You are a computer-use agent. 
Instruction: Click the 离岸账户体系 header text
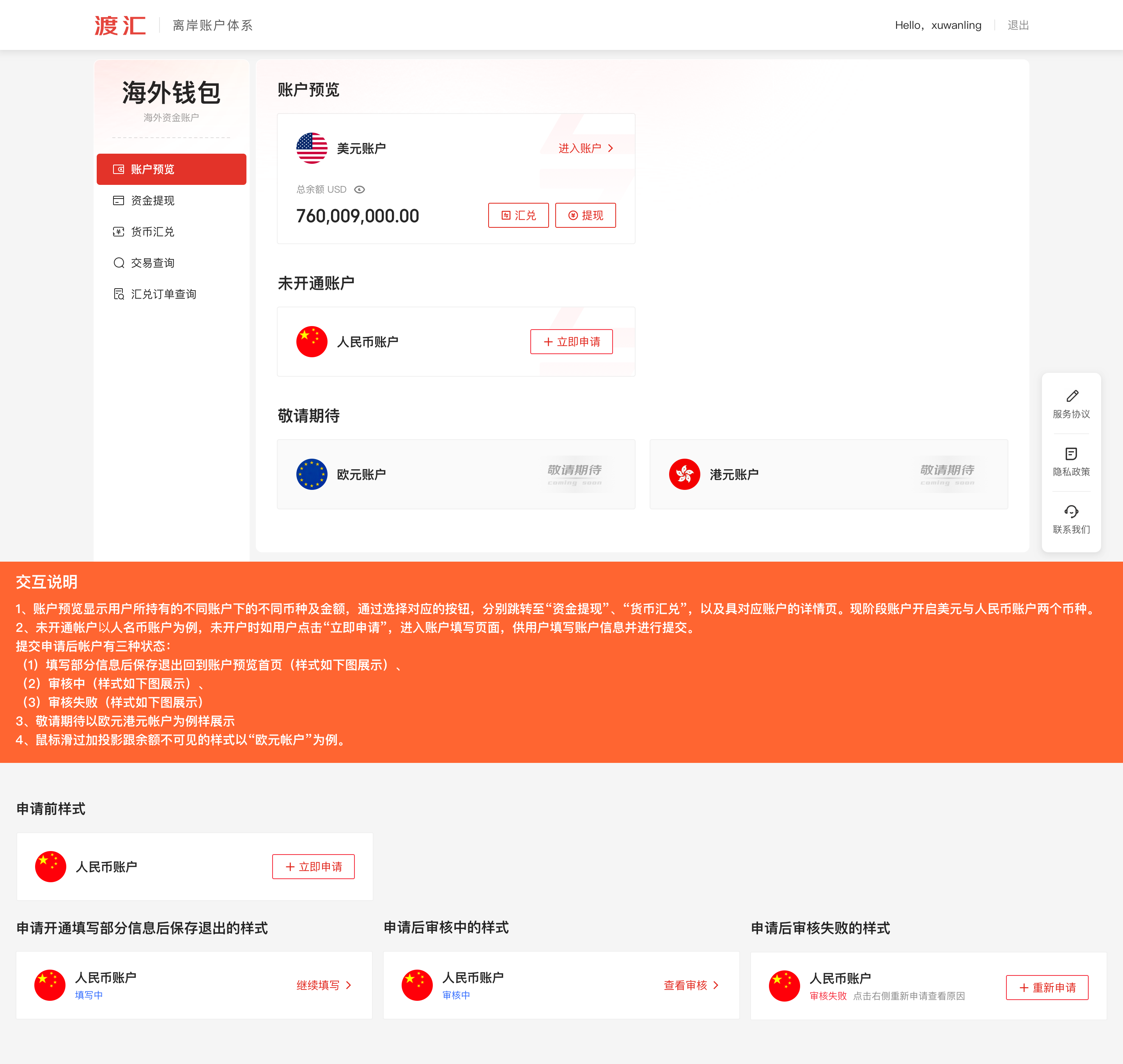click(x=213, y=25)
